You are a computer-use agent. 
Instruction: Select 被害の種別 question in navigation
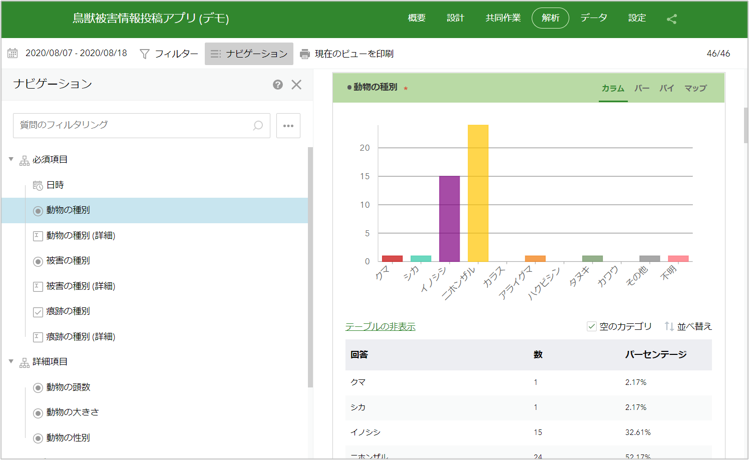pyautogui.click(x=67, y=261)
